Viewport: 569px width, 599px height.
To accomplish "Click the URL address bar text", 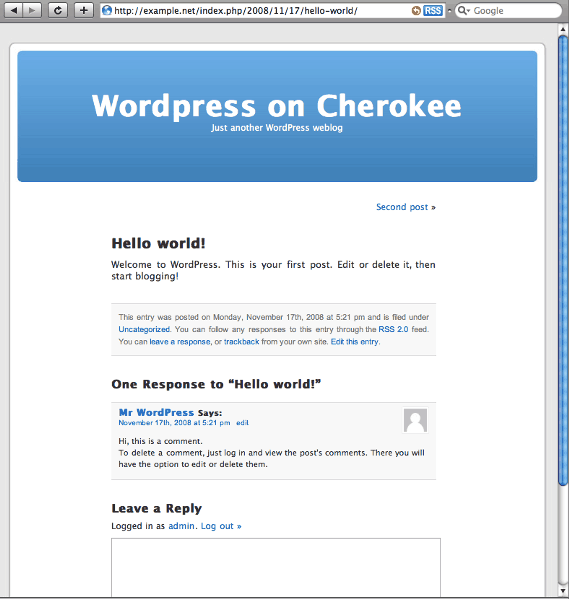I will tap(236, 10).
